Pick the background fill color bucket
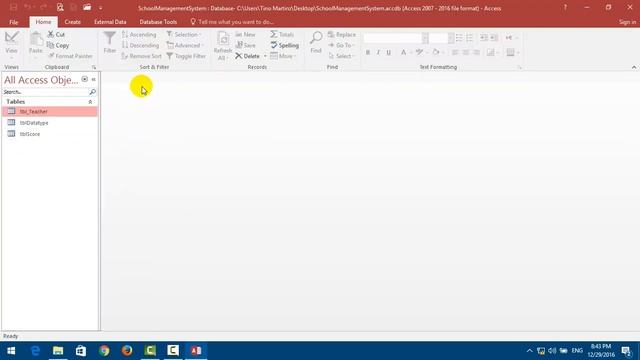Viewport: 640px width, 360px height. 436,52
